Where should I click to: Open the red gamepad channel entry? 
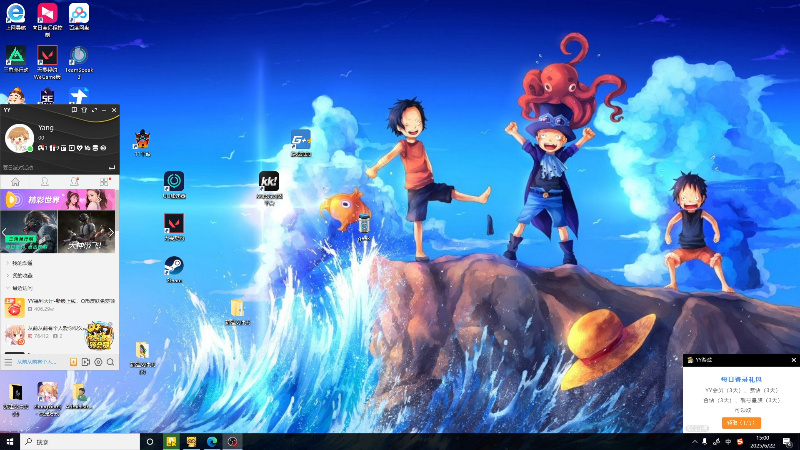click(x=60, y=307)
